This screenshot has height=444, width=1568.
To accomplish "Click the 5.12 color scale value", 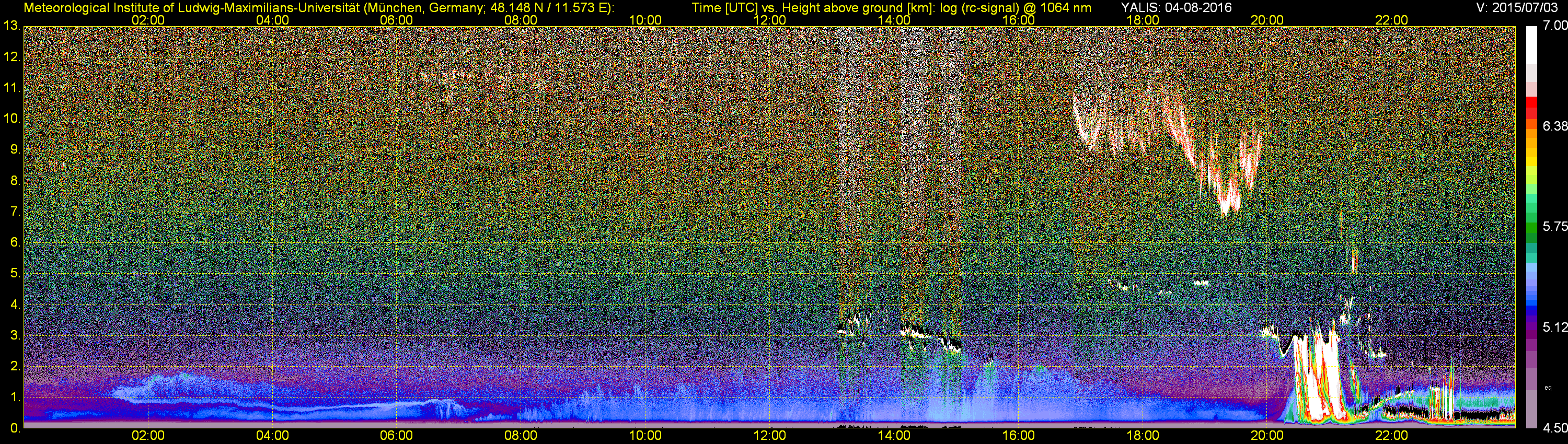I will [1555, 327].
